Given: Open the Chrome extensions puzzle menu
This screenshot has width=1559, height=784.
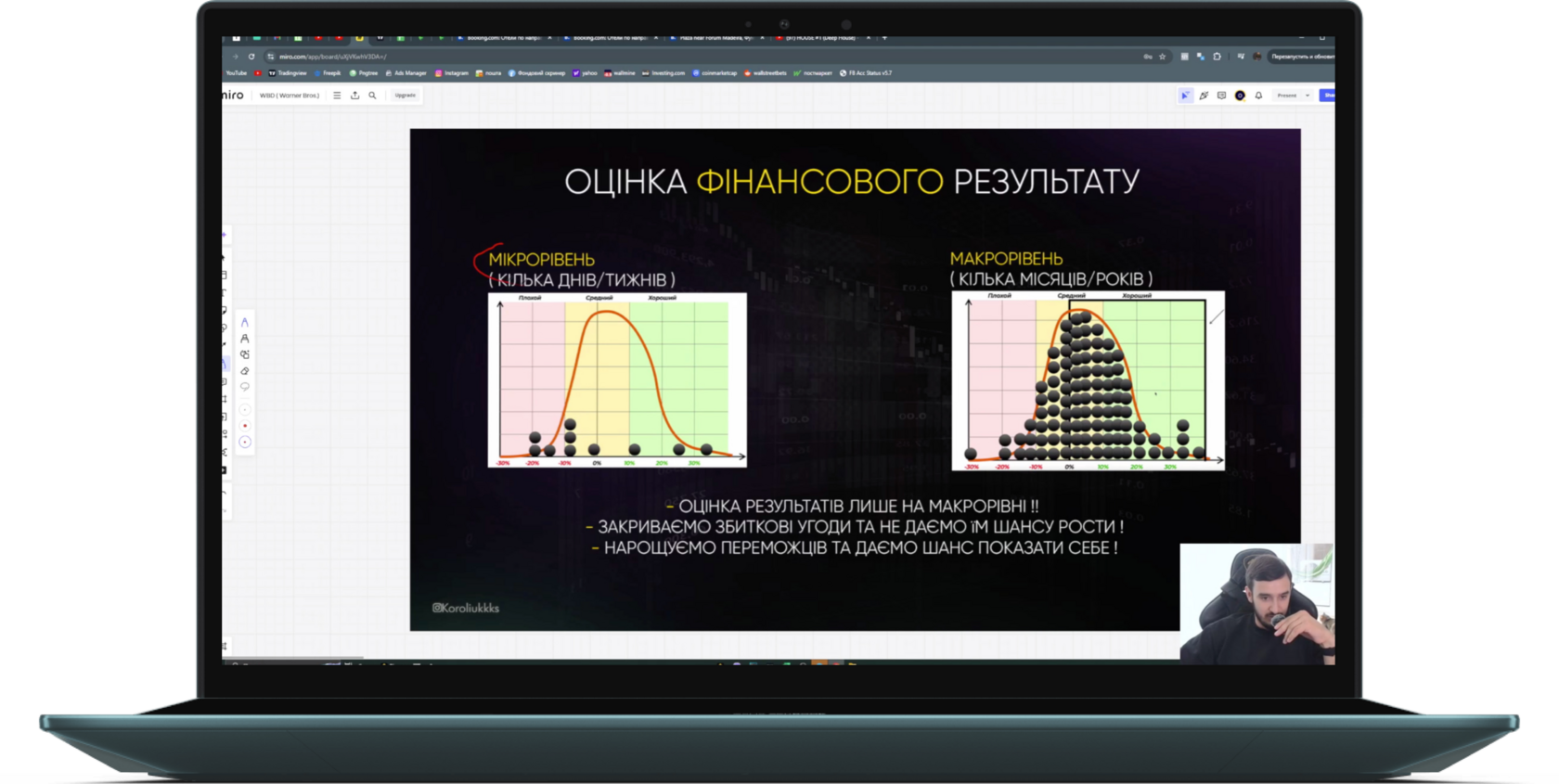Looking at the screenshot, I should 1217,57.
